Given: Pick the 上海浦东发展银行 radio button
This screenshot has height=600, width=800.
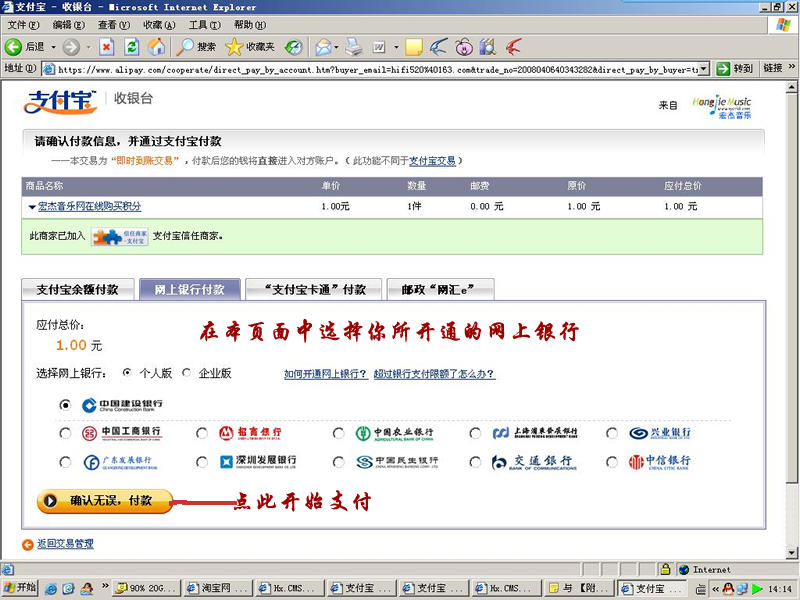Looking at the screenshot, I should click(x=475, y=433).
